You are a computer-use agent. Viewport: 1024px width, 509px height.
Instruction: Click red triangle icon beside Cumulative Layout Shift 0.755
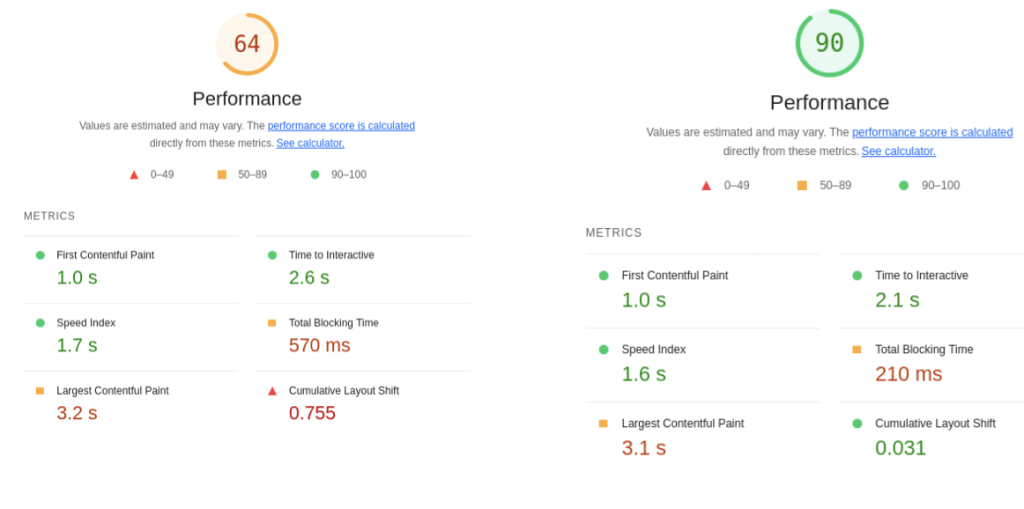(x=272, y=391)
